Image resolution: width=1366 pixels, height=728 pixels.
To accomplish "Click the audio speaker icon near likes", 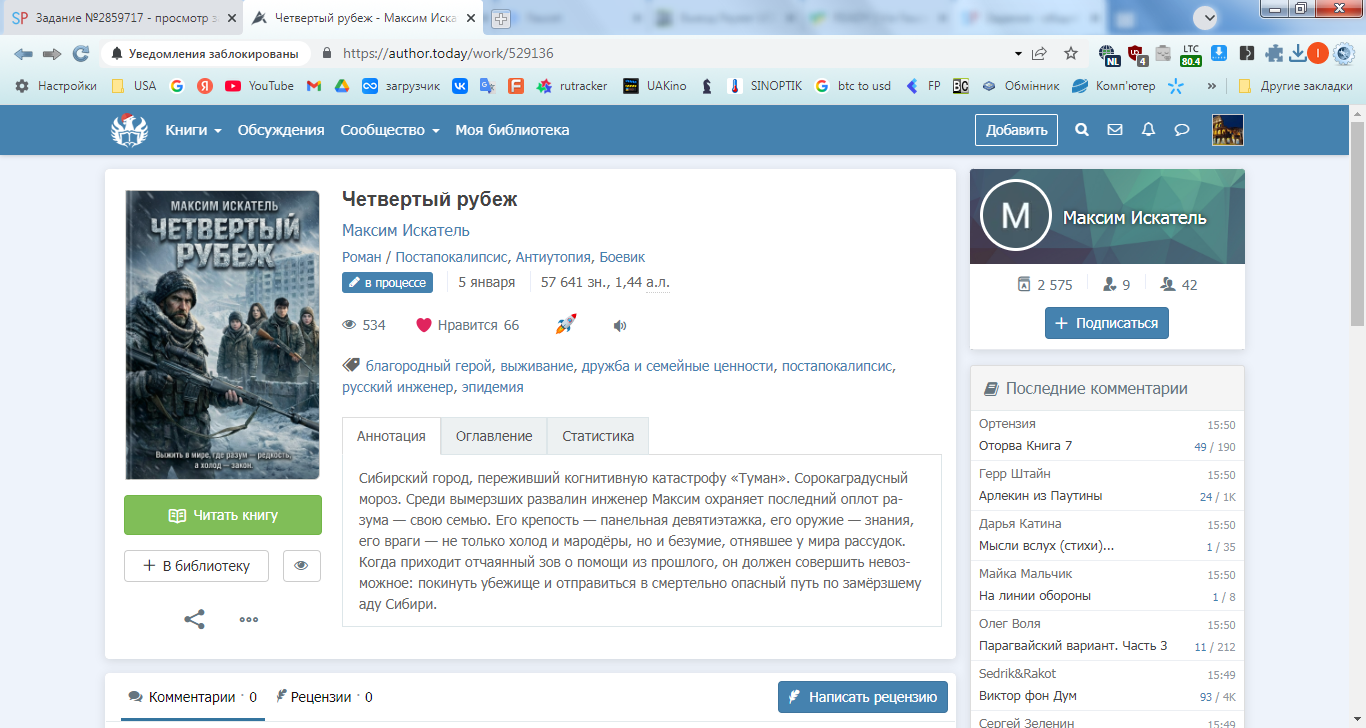I will click(x=620, y=325).
